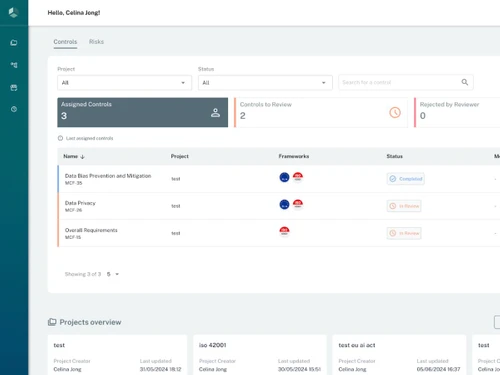The height and width of the screenshot is (375, 500).
Task: Click blue EU framework icon for Data Bias row
Action: click(x=284, y=177)
